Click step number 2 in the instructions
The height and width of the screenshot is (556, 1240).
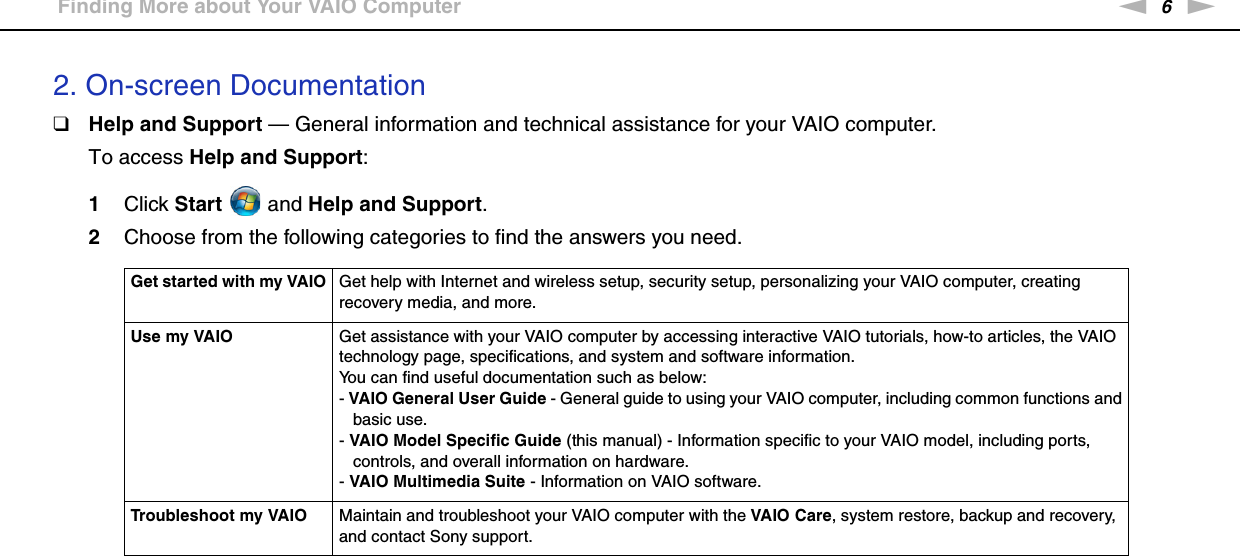(94, 238)
